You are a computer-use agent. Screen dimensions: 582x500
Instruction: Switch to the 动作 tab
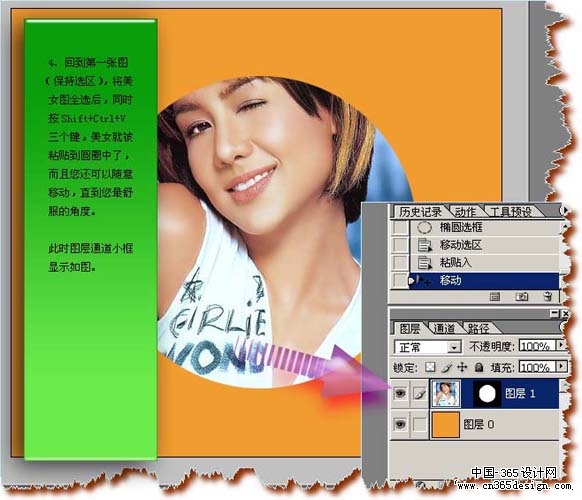point(465,212)
